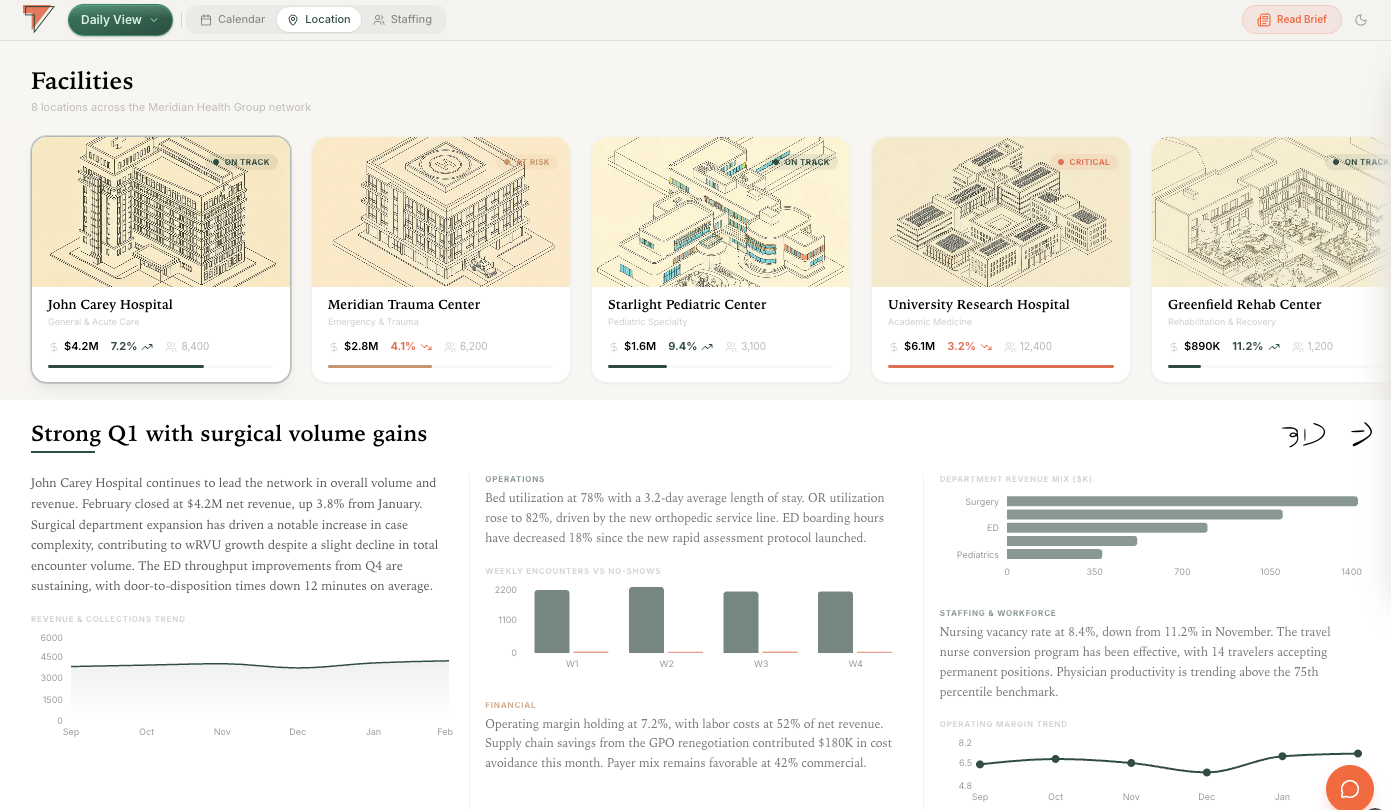Open the Meridian Trauma Center building illustration
The width and height of the screenshot is (1391, 810).
point(441,212)
